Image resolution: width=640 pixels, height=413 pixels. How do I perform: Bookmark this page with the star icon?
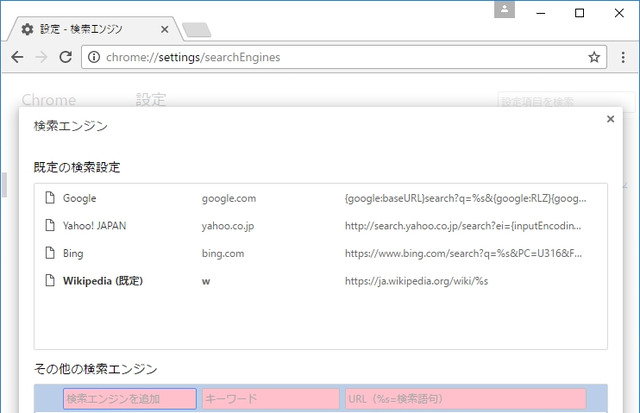coord(594,57)
